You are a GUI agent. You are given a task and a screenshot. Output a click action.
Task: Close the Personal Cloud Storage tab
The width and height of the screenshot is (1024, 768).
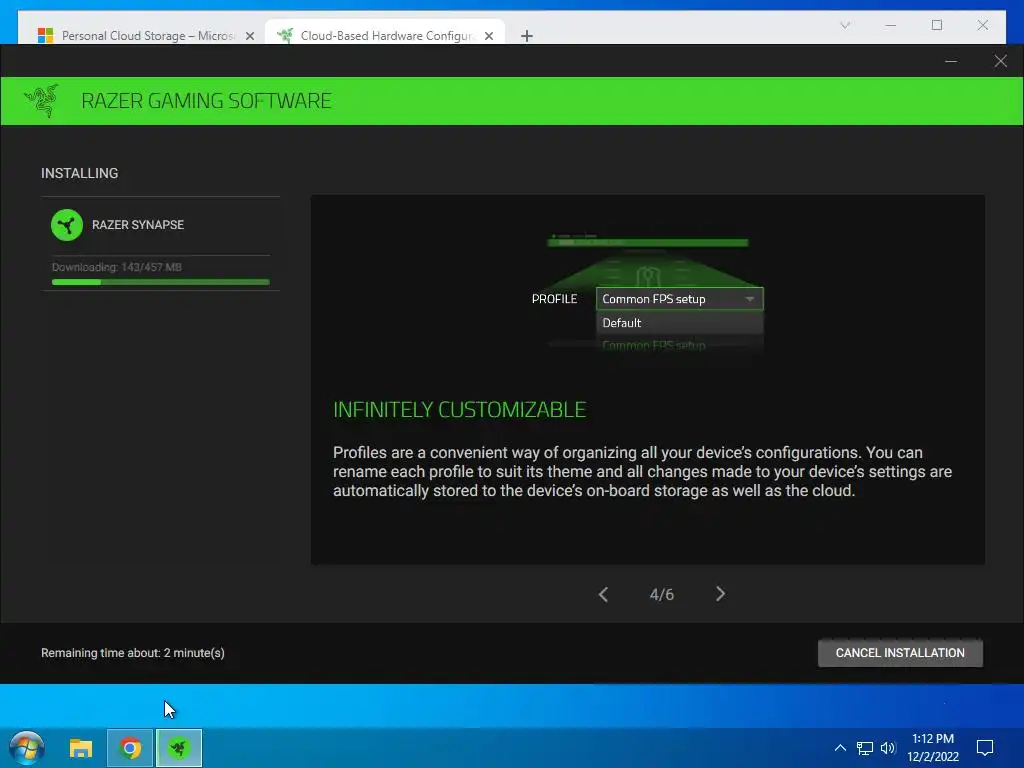(x=249, y=36)
